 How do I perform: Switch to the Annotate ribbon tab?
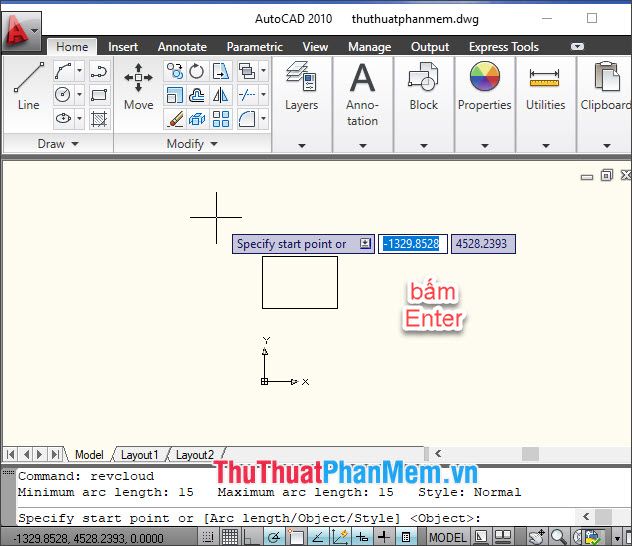[182, 47]
